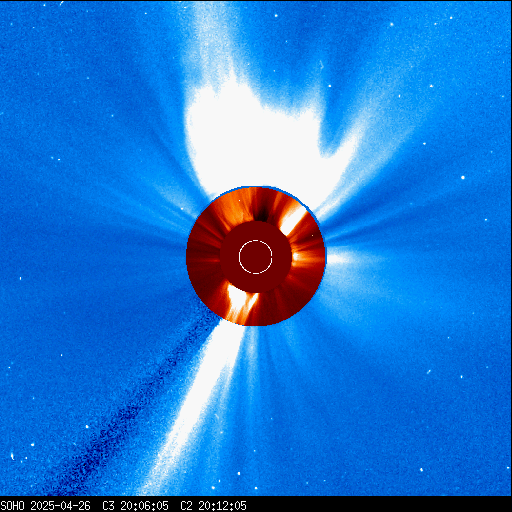
Task: Click the elongated bright object at bottom left
Action: pos(12,456)
